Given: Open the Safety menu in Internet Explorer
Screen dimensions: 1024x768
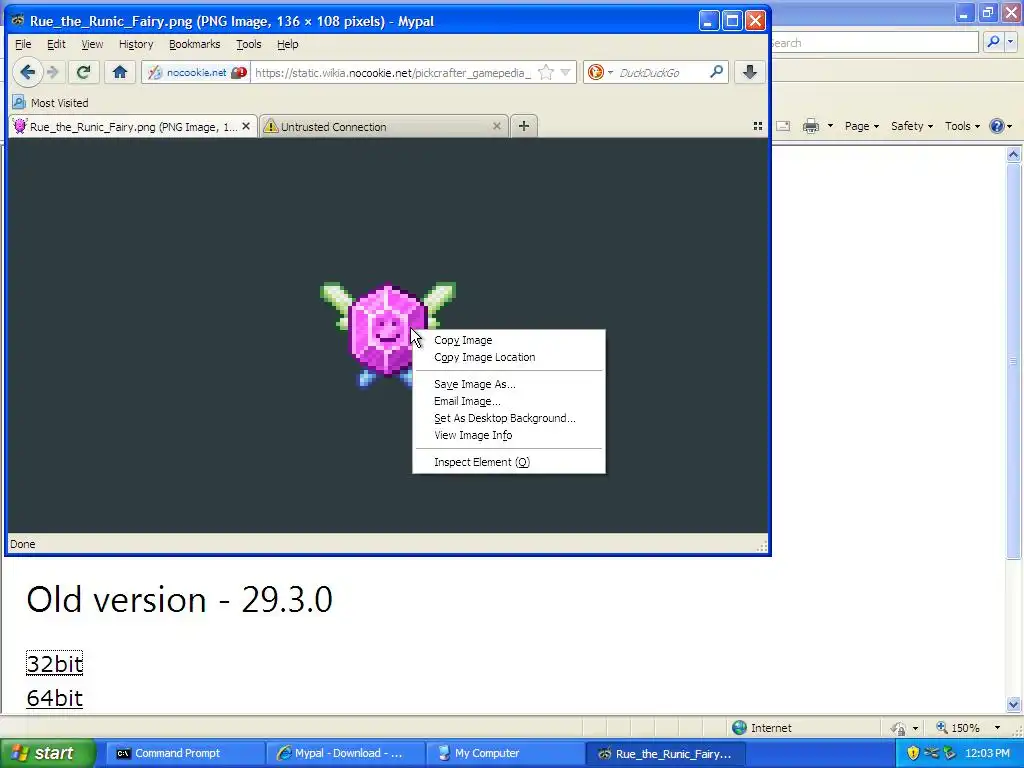Looking at the screenshot, I should coord(912,126).
